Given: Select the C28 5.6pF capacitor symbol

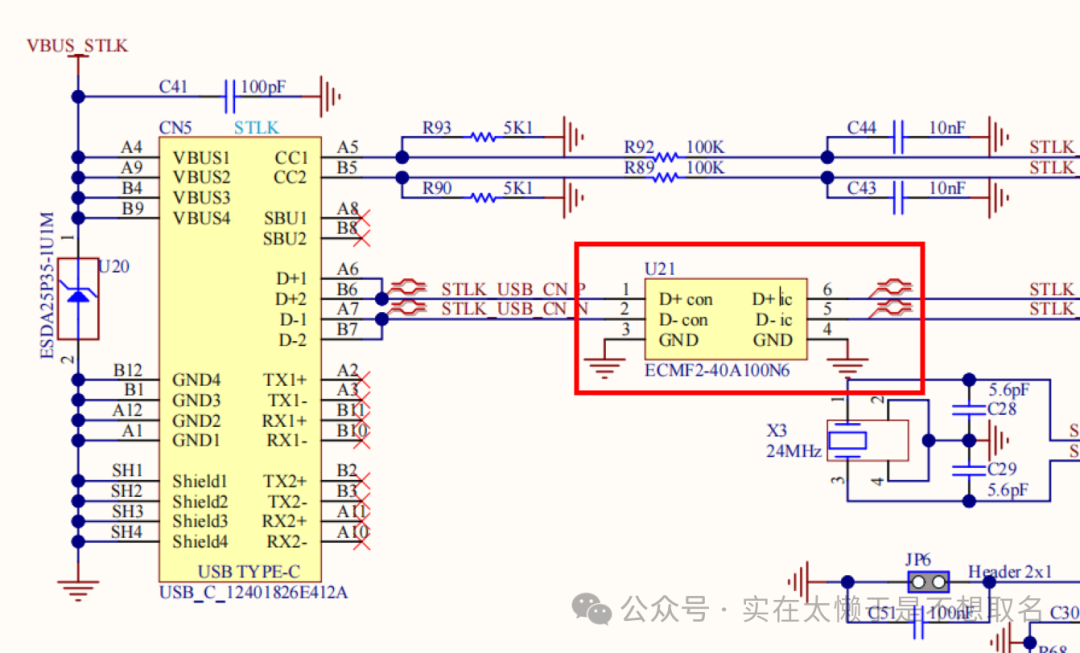Looking at the screenshot, I should click(967, 409).
